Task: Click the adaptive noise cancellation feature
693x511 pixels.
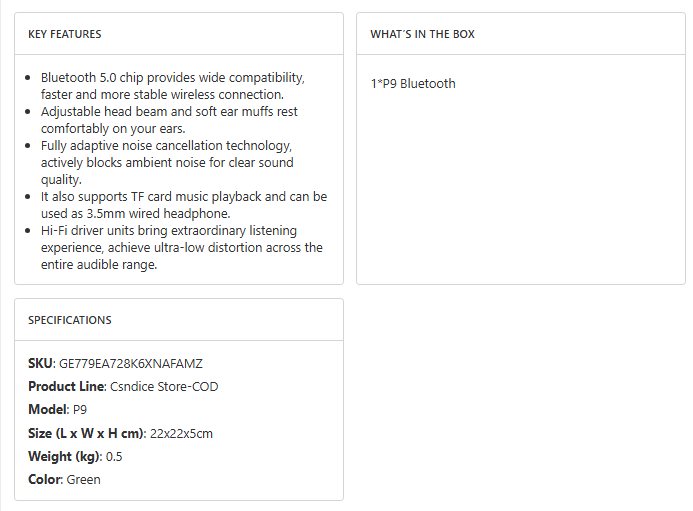Action: (167, 162)
